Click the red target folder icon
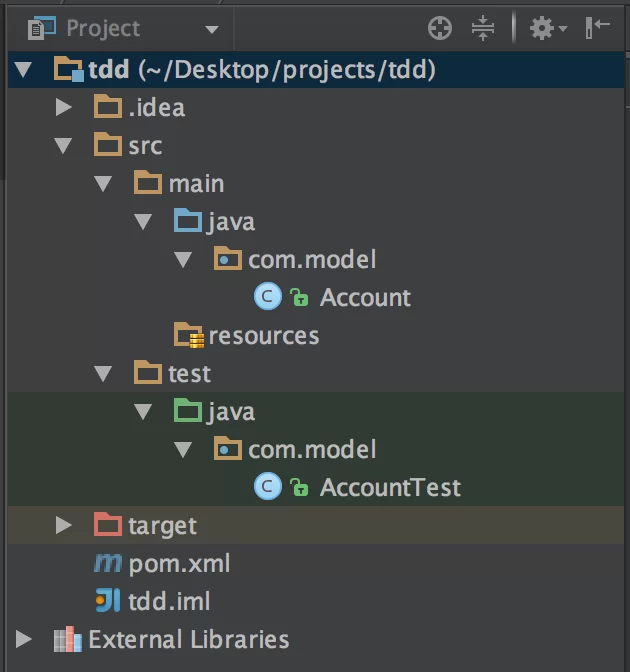This screenshot has width=630, height=672. coord(108,524)
